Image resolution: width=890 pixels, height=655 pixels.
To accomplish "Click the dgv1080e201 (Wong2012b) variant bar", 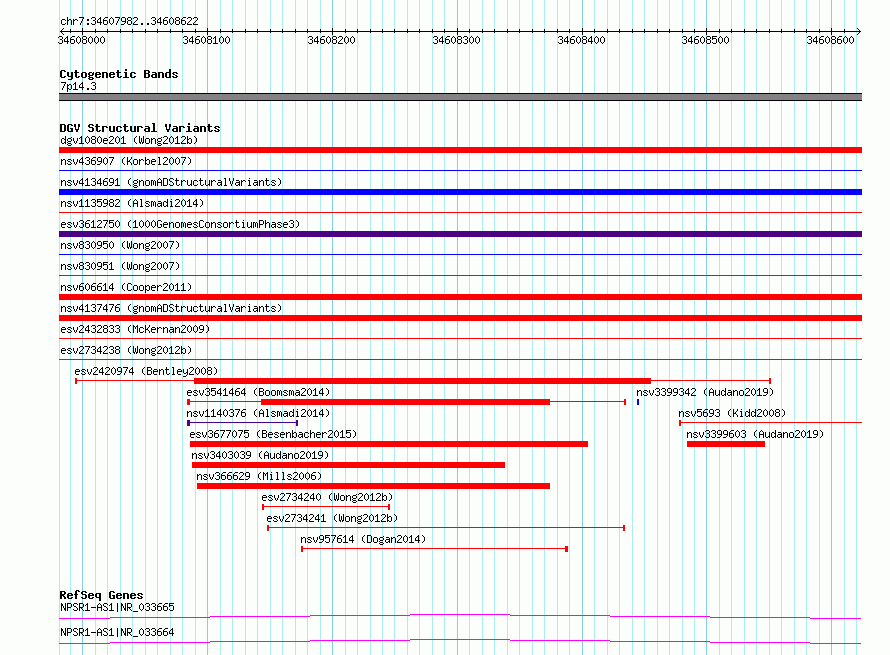I will [x=460, y=150].
